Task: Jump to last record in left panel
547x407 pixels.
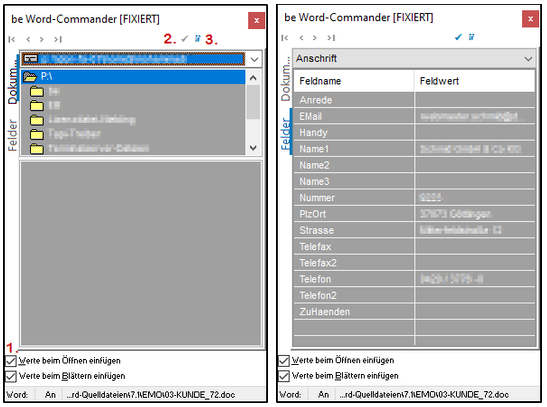Action: click(58, 39)
